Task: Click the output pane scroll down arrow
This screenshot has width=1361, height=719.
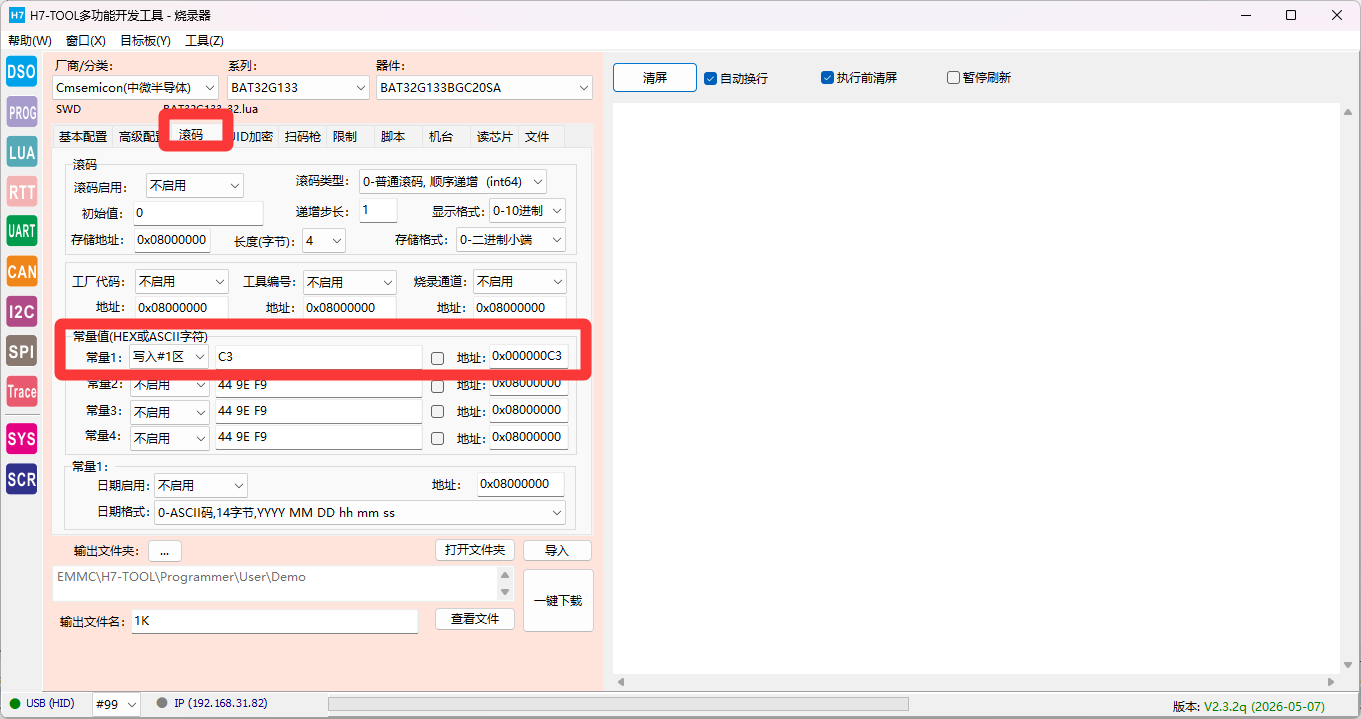Action: [1350, 665]
